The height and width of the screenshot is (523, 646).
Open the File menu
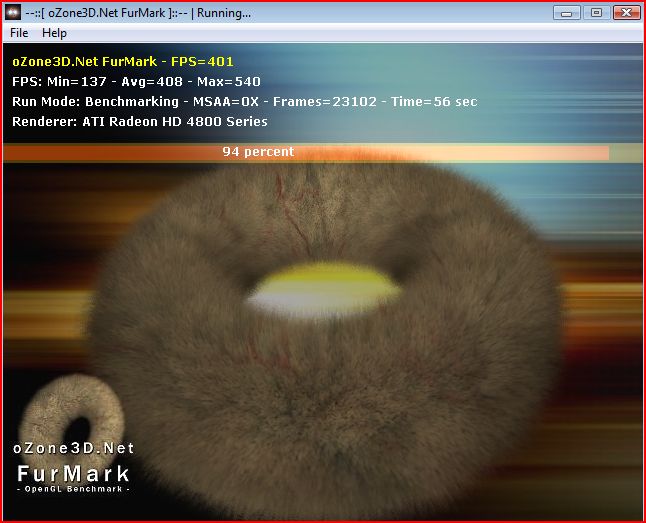pos(19,33)
